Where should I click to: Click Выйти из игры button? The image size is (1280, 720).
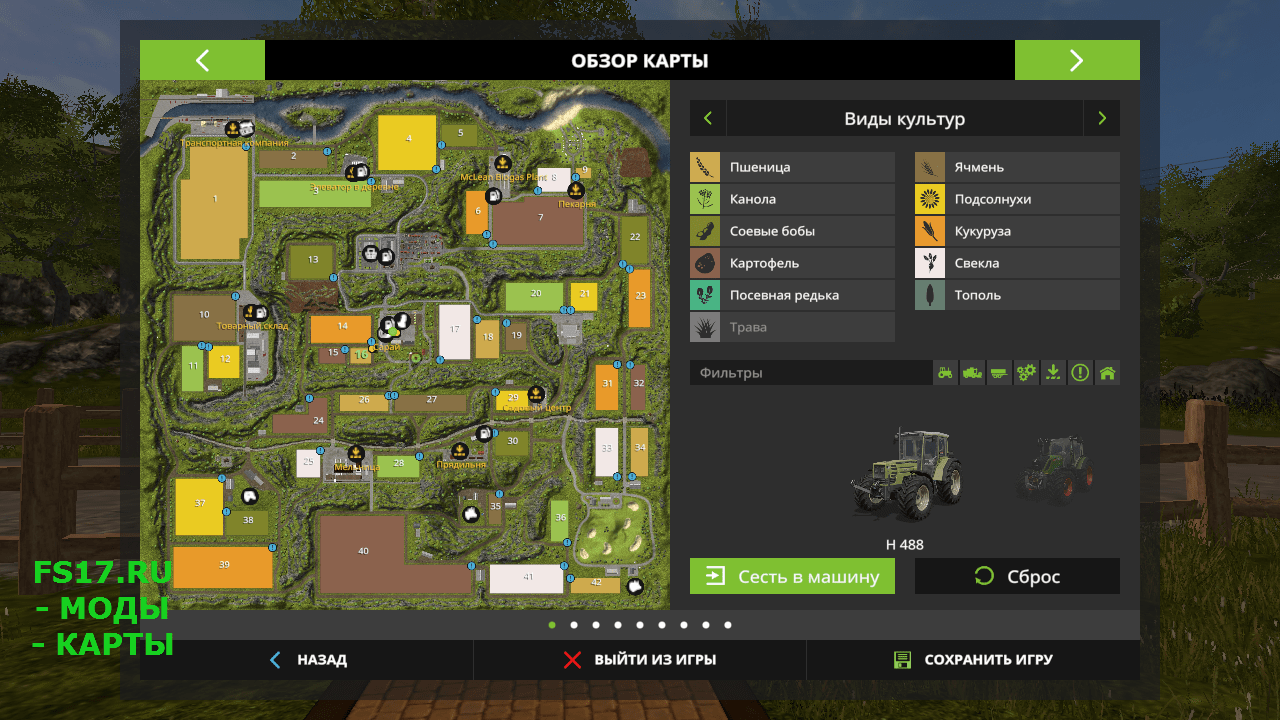tap(640, 660)
